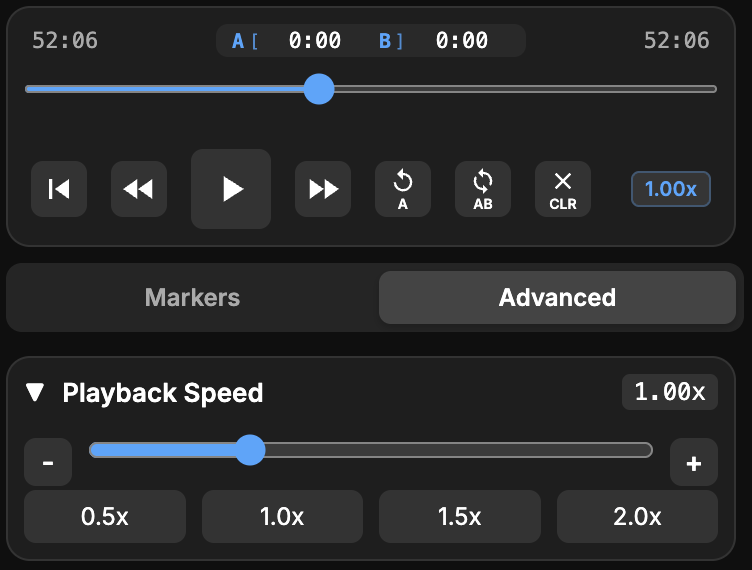Click the blue 1.00x speed badge
This screenshot has height=570, width=752.
[x=670, y=189]
